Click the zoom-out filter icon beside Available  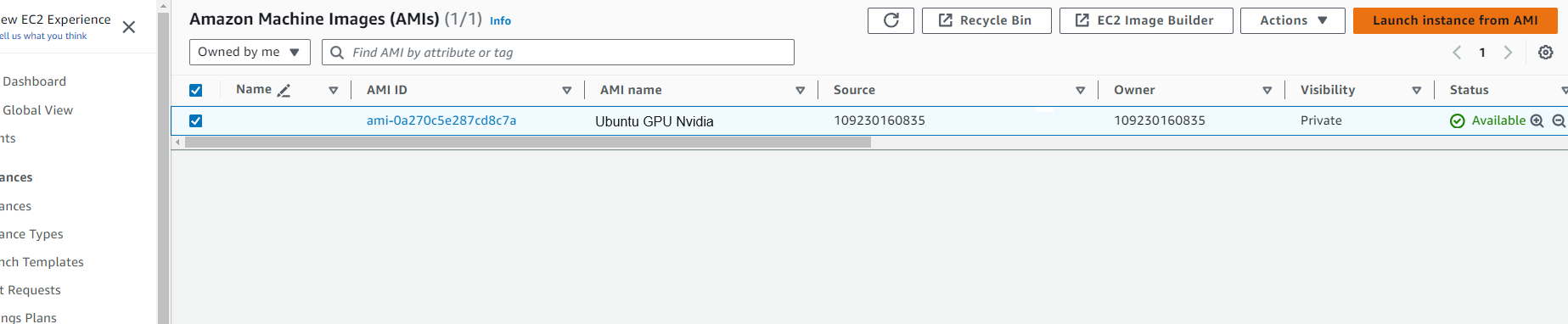click(1559, 121)
